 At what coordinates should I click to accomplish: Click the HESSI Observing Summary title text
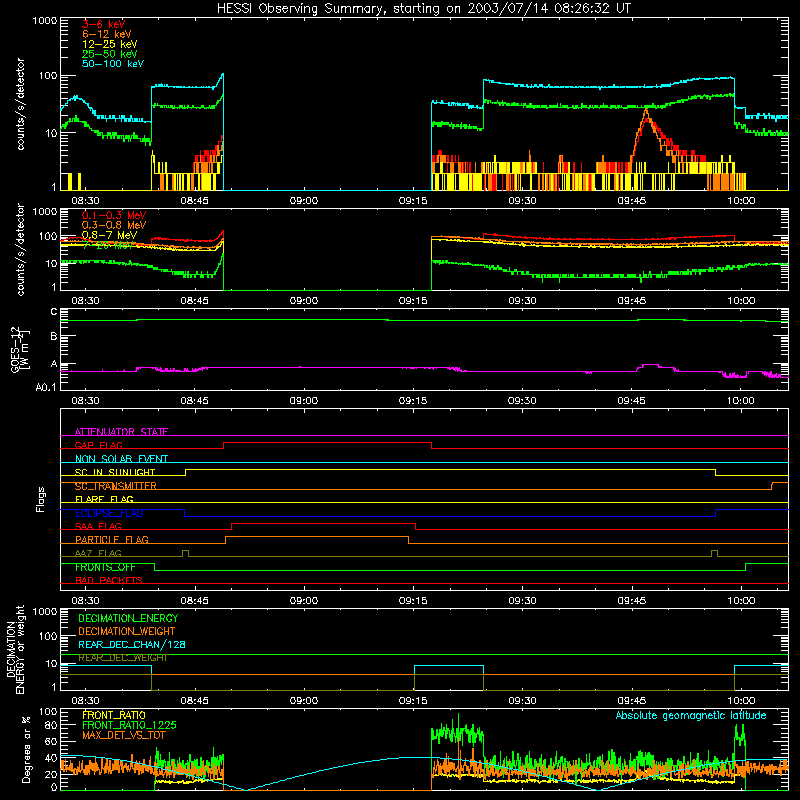coord(423,8)
